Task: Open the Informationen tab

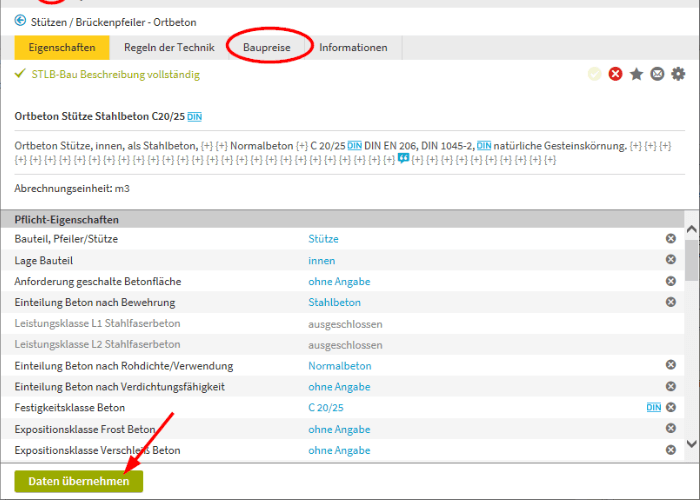Action: pos(353,47)
